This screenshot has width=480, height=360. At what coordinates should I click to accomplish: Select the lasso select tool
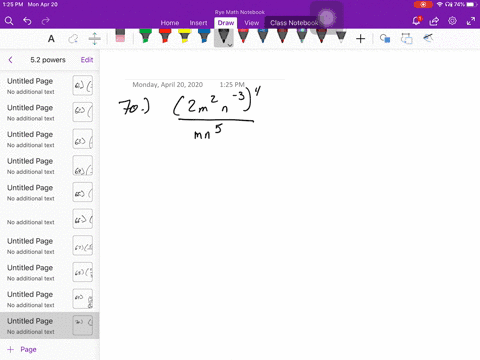(73, 39)
